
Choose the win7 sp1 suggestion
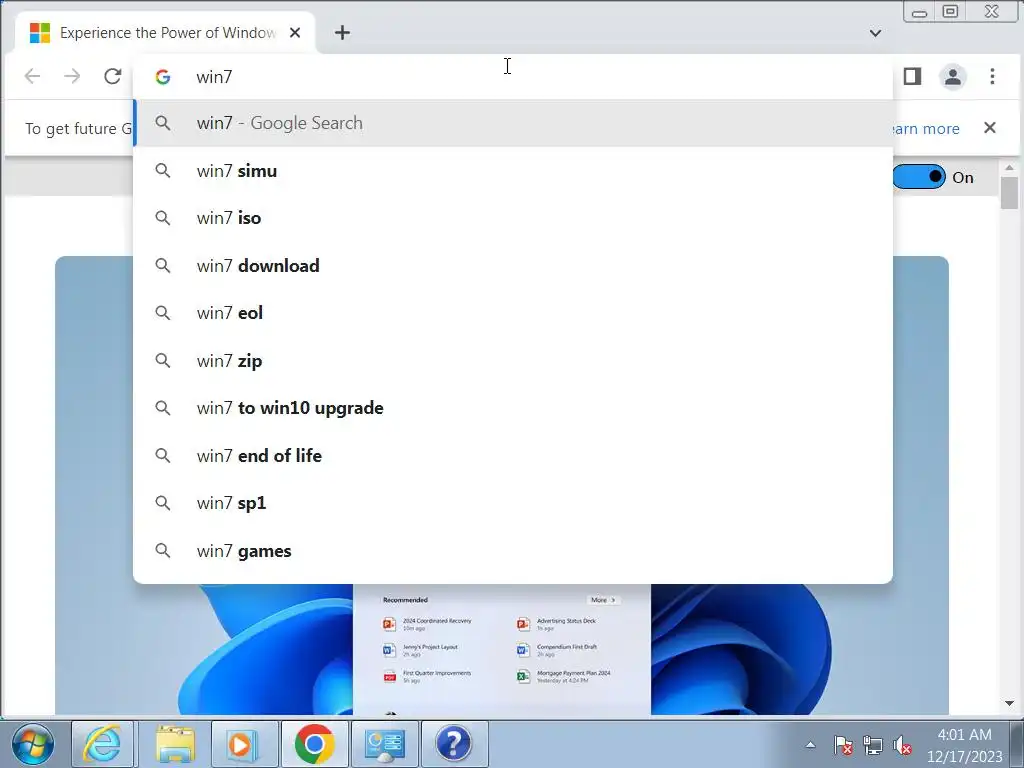(x=513, y=503)
